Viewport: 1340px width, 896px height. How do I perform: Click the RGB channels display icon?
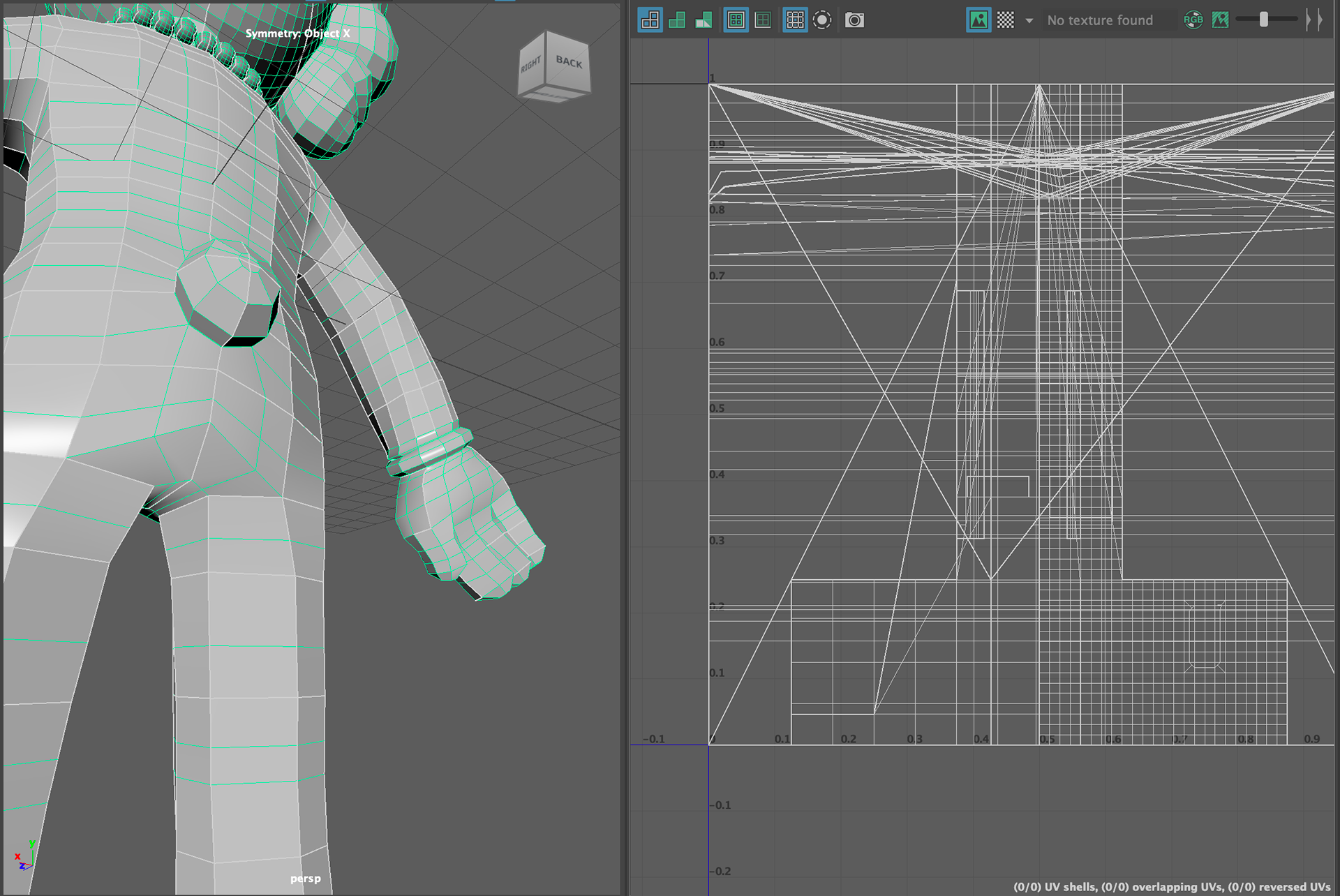pos(1193,20)
